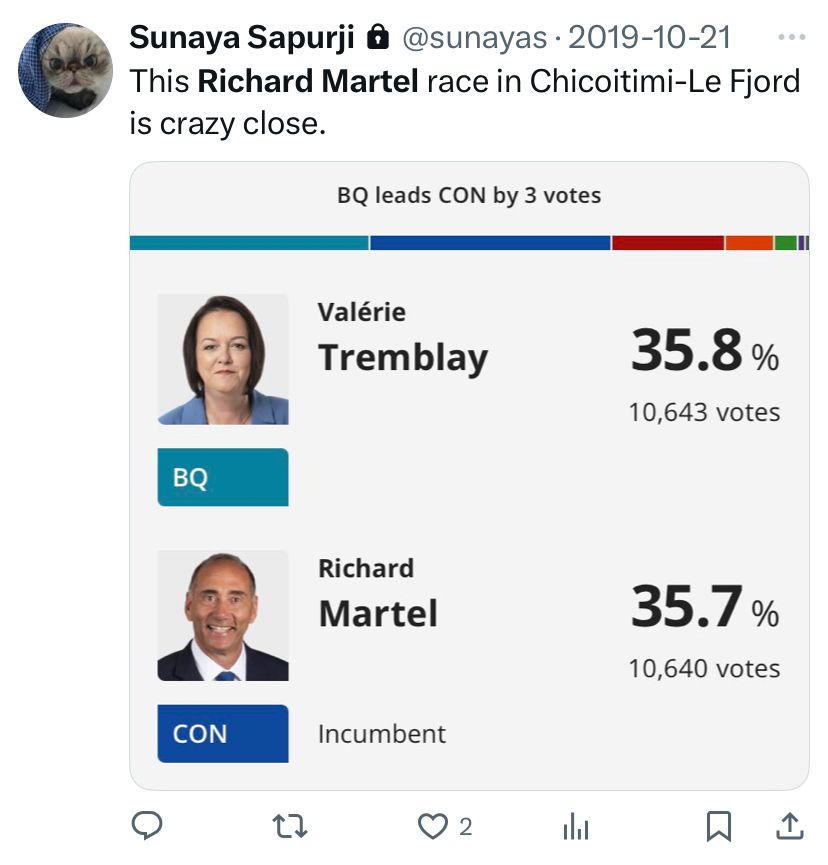The width and height of the screenshot is (828, 865).
Task: Like the tweet with heart icon
Action: pyautogui.click(x=432, y=825)
